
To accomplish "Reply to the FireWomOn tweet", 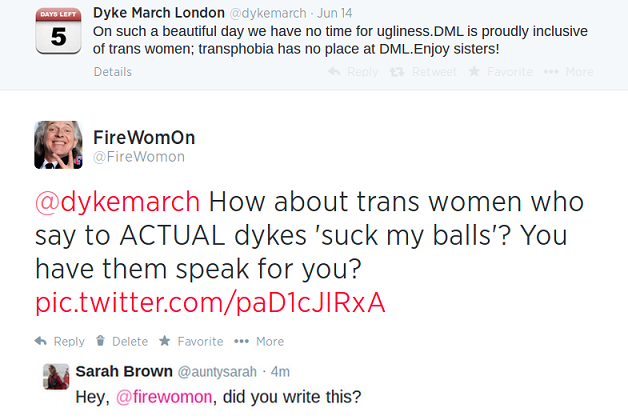I will 62,341.
